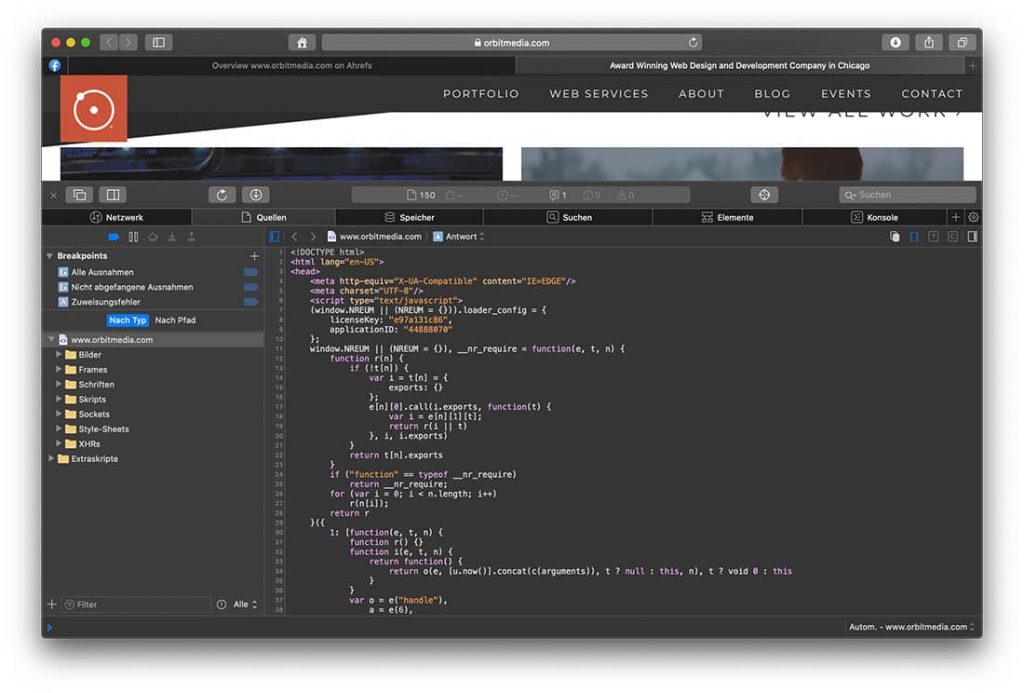The width and height of the screenshot is (1024, 693).
Task: Click step into debugger icon
Action: pyautogui.click(x=172, y=237)
